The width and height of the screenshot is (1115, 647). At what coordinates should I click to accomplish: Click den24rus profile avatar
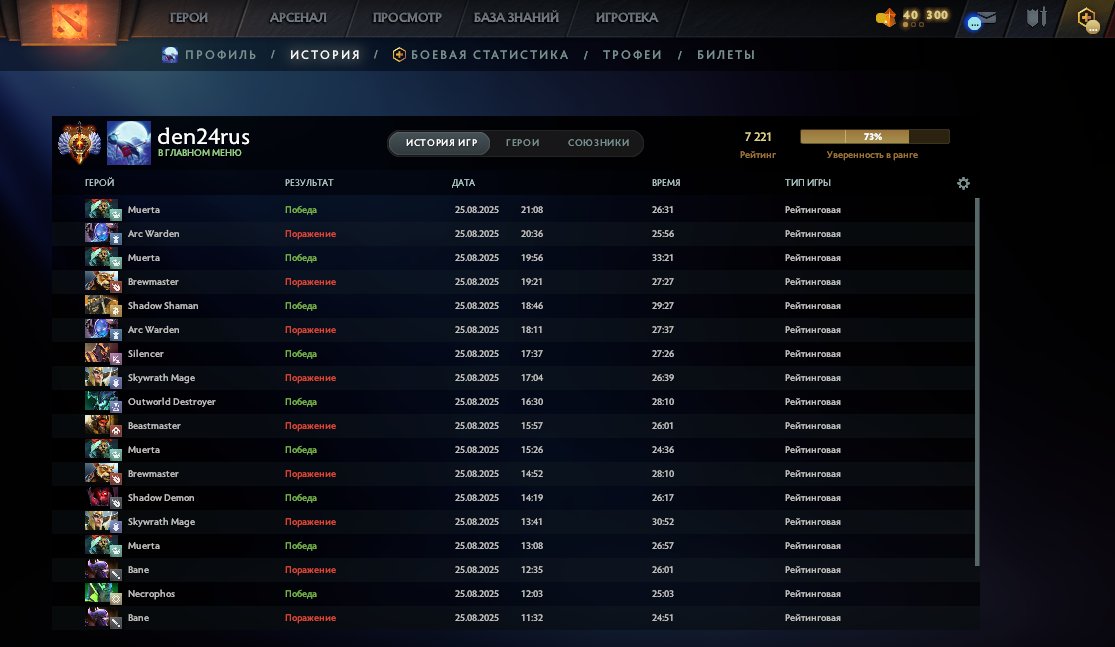tap(129, 143)
